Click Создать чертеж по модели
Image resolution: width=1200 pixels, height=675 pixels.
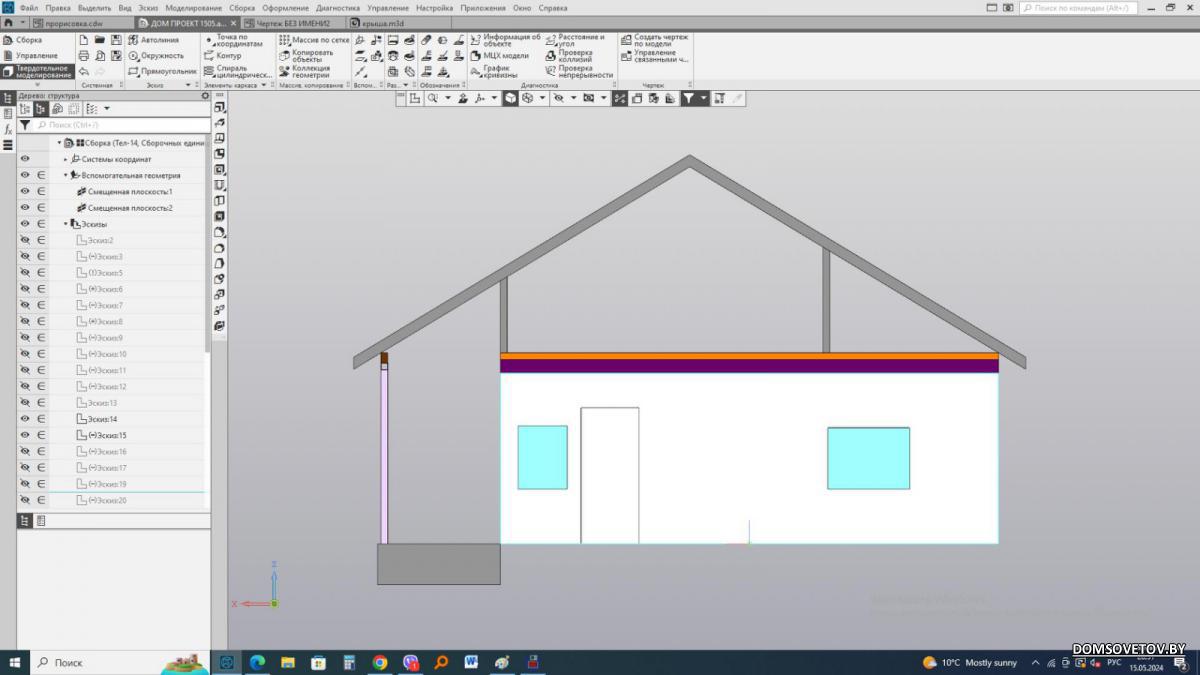654,40
